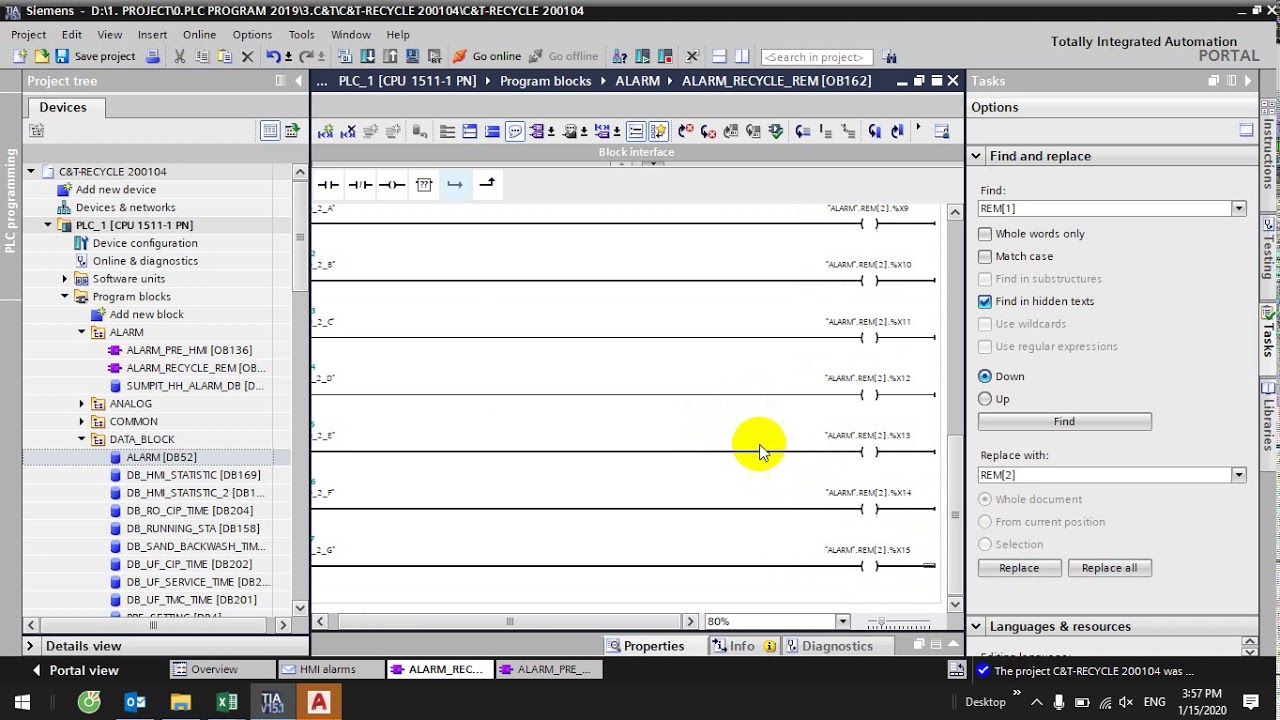Screen dimensions: 1280x720
Task: Click the download to device icon
Action: coord(368,56)
